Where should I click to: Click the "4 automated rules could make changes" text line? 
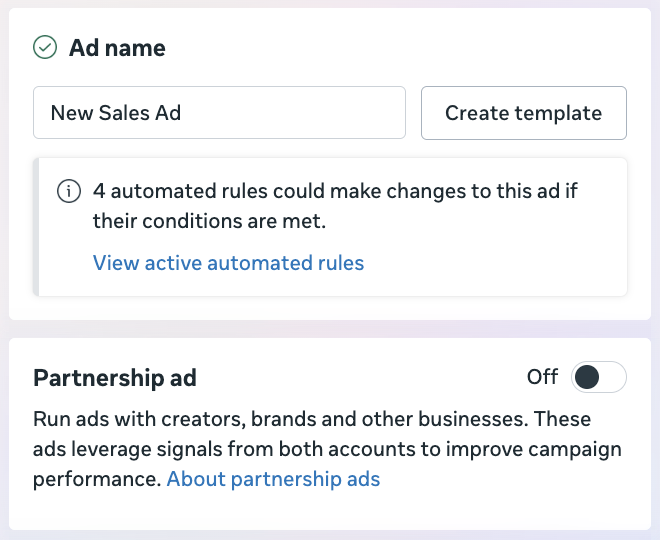335,191
